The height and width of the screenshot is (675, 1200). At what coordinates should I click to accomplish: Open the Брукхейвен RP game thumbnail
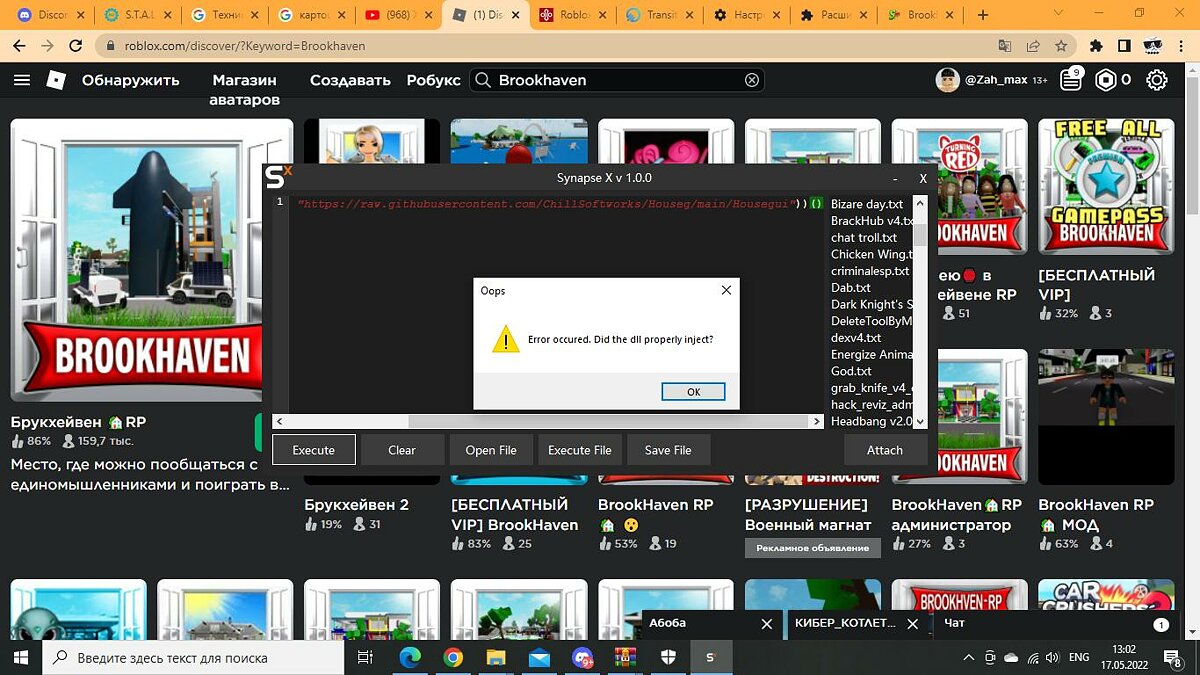[152, 260]
